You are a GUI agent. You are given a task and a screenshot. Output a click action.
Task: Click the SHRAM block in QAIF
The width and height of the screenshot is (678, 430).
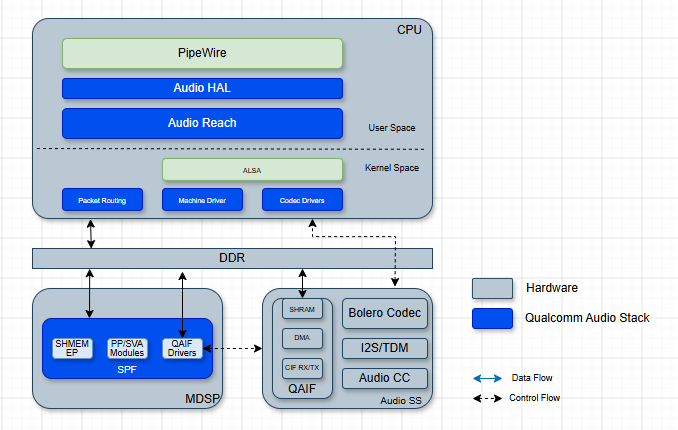pos(302,309)
